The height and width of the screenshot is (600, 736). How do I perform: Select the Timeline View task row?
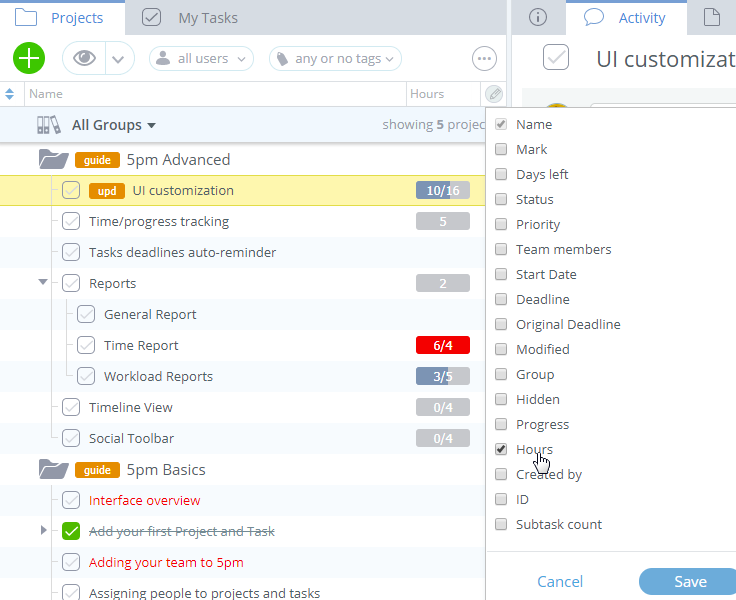[131, 407]
